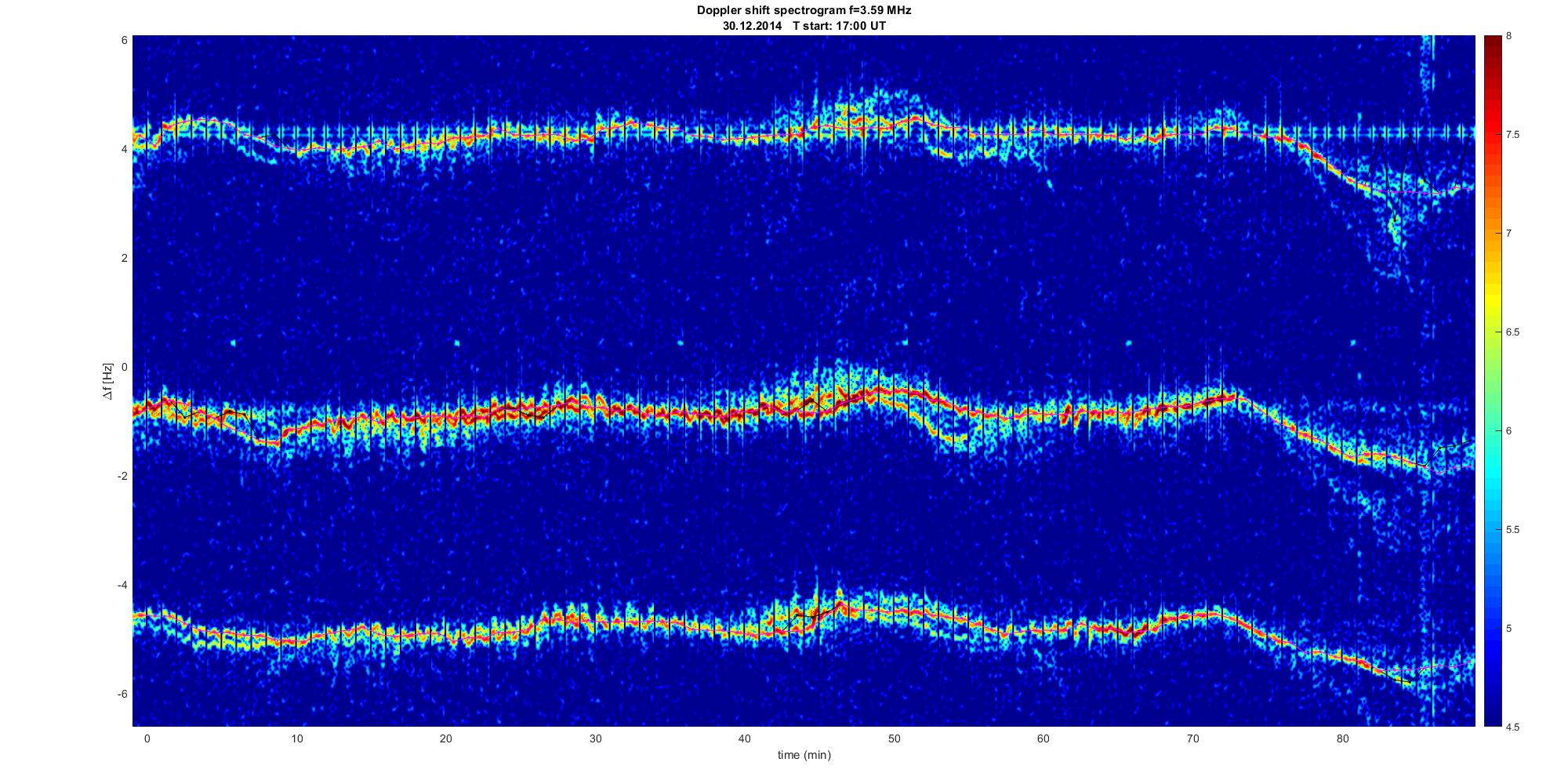Click colorbar tick label '7.5'
The height and width of the screenshot is (780, 1568).
click(x=1512, y=135)
